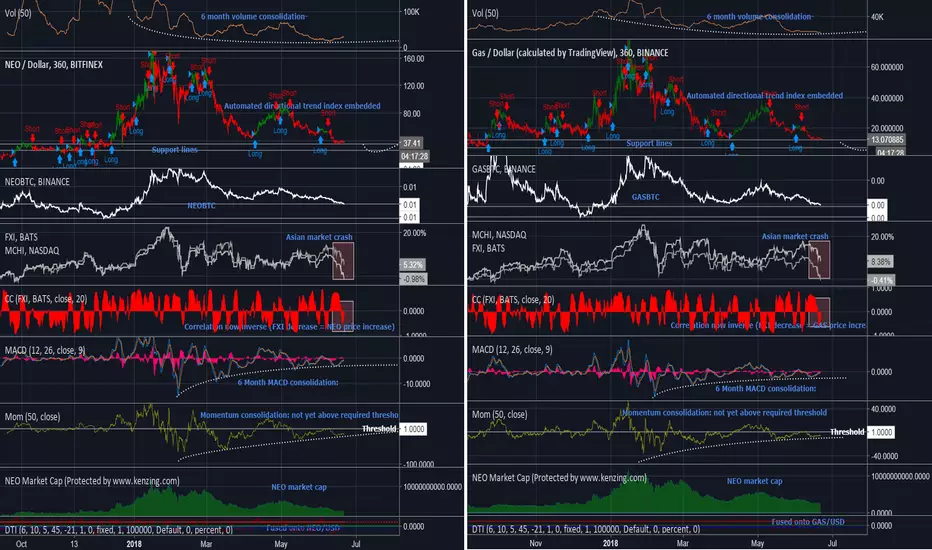The height and width of the screenshot is (550, 932).
Task: Click the 8.38% value label
Action: coord(881,261)
